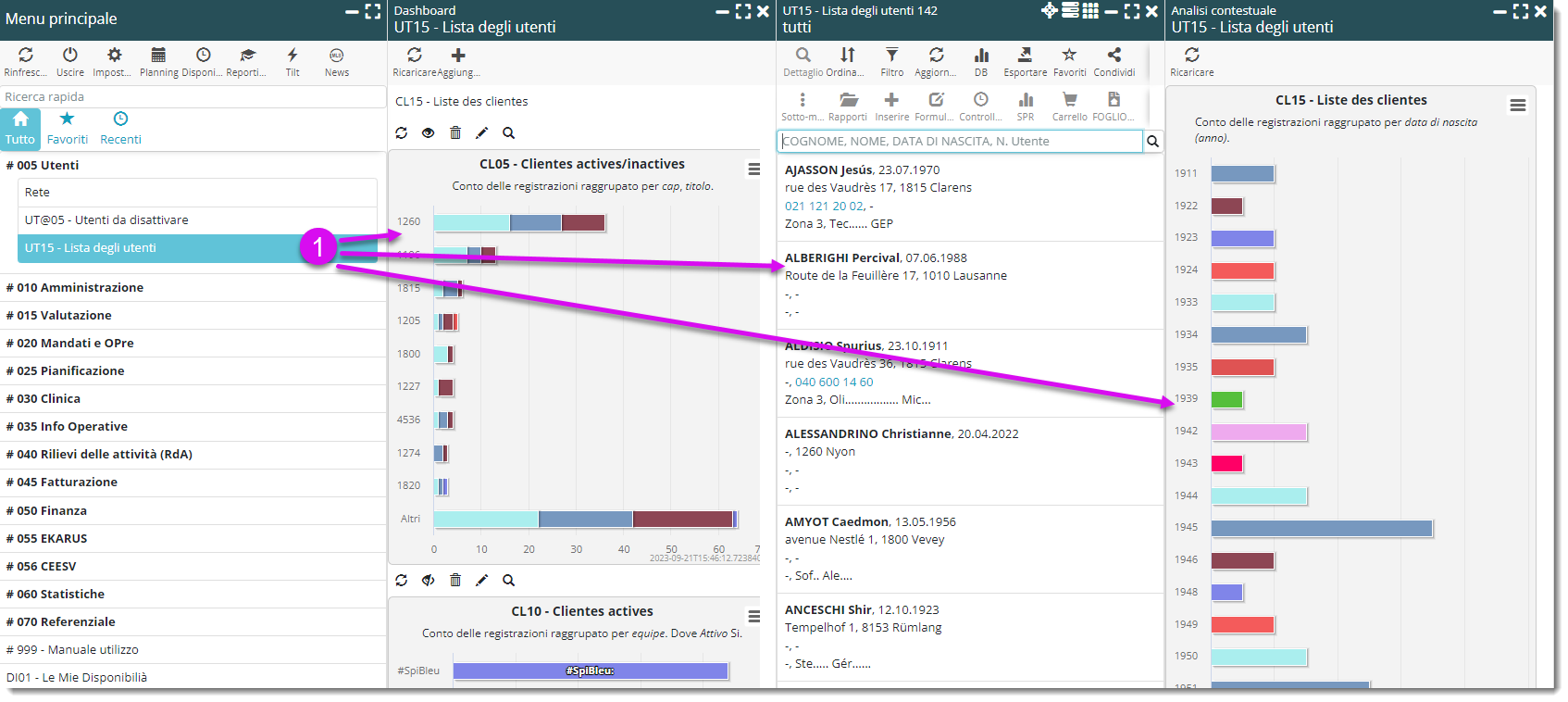The height and width of the screenshot is (702, 1568).
Task: Click the Tilt lightning icon
Action: coord(292,56)
